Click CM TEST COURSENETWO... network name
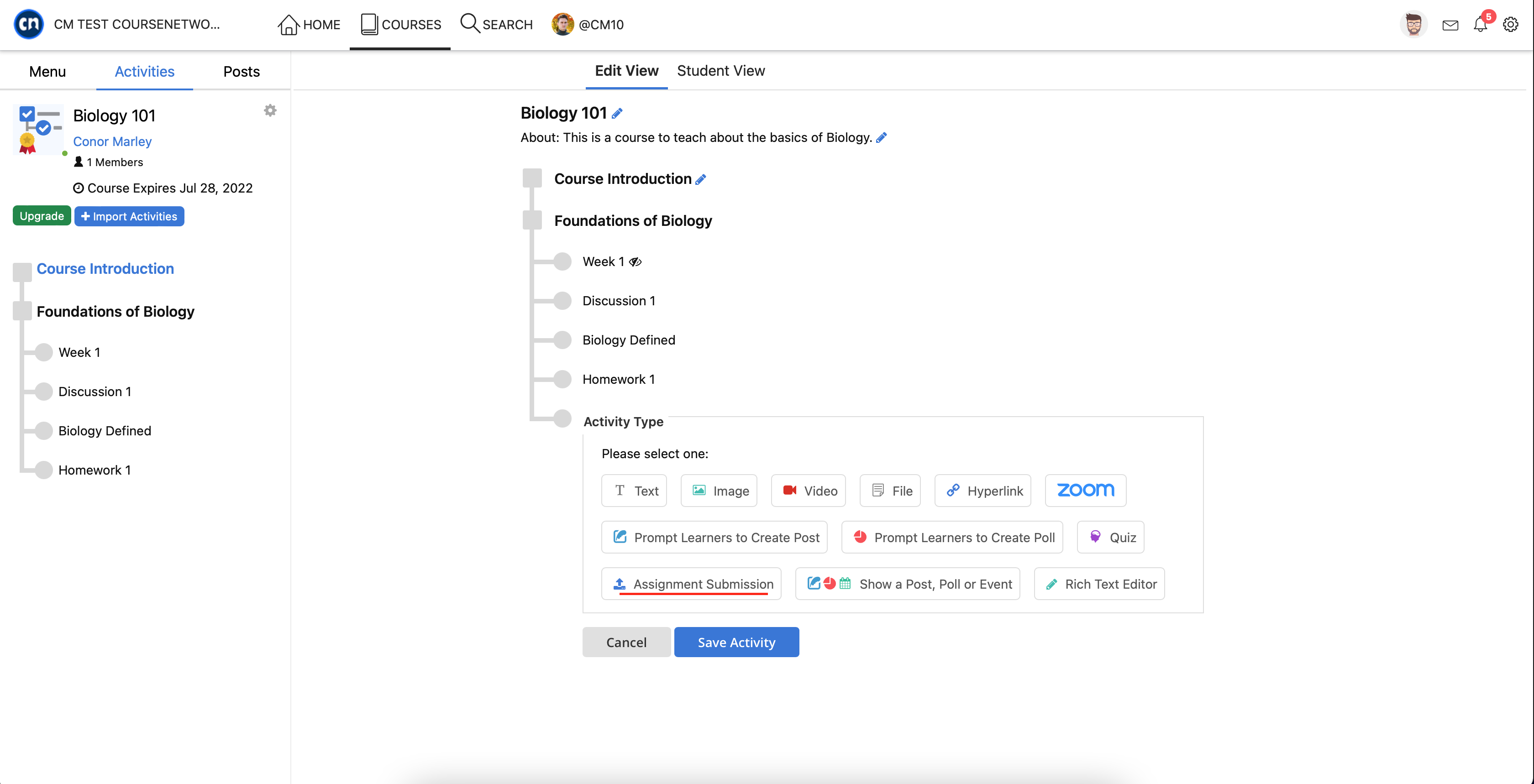This screenshot has width=1534, height=784. [x=137, y=24]
